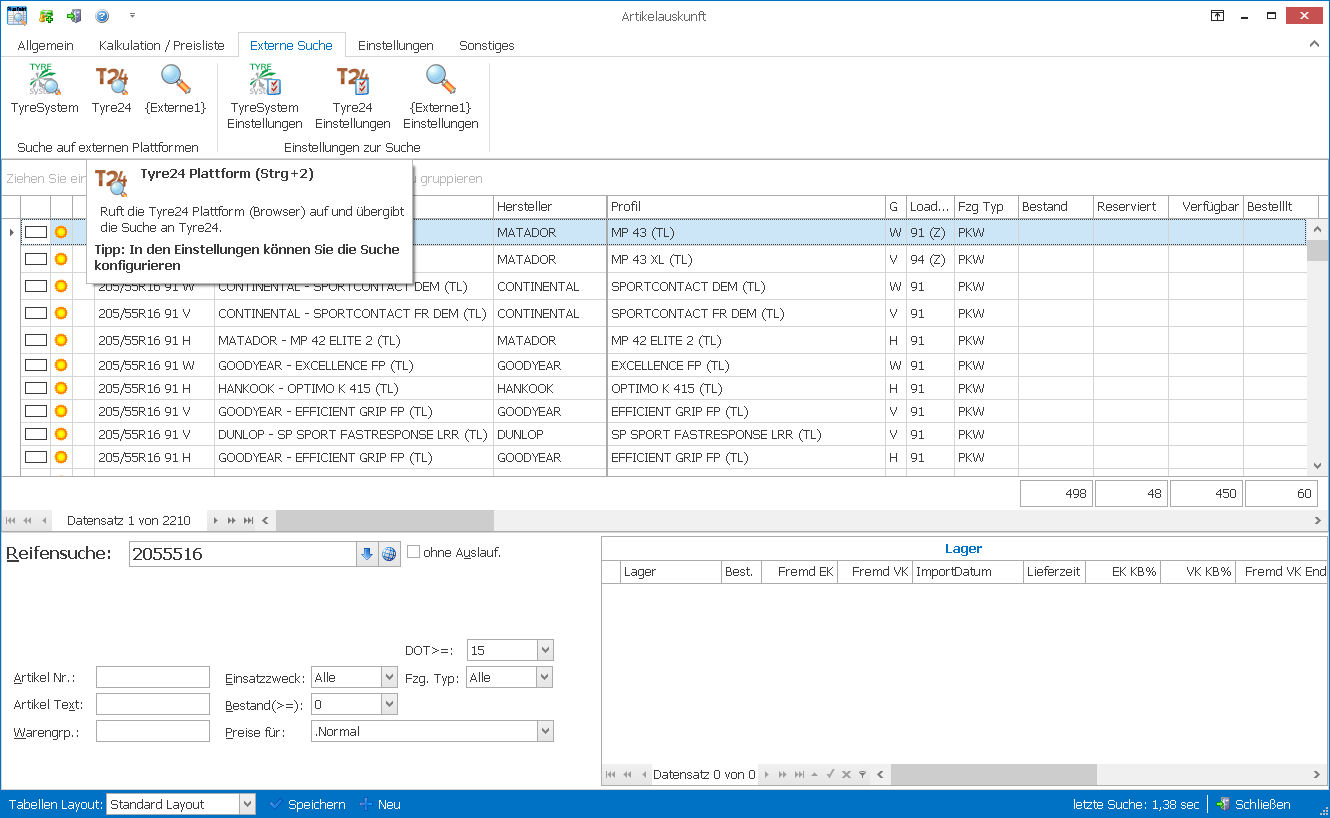The height and width of the screenshot is (818, 1330).
Task: Tick checkbox of MATADOR MP 43 XL row
Action: coord(36,259)
